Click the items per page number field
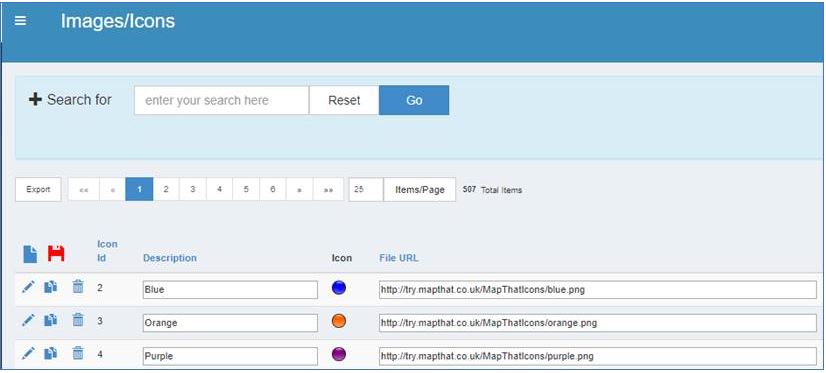Image resolution: width=826 pixels, height=373 pixels. click(366, 189)
